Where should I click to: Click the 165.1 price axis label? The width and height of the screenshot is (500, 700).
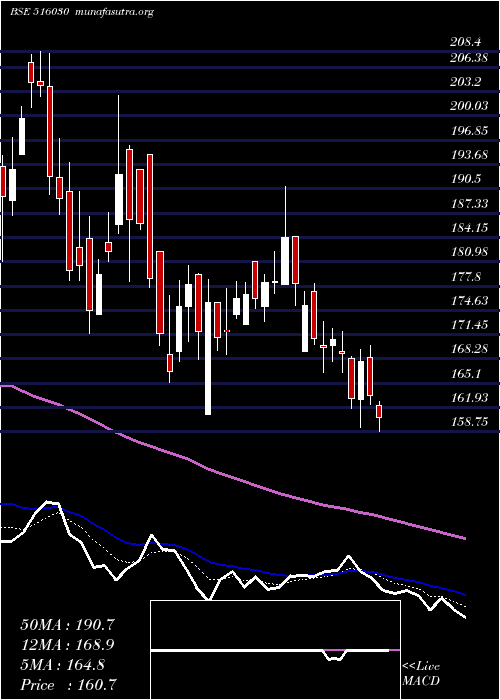click(x=466, y=373)
